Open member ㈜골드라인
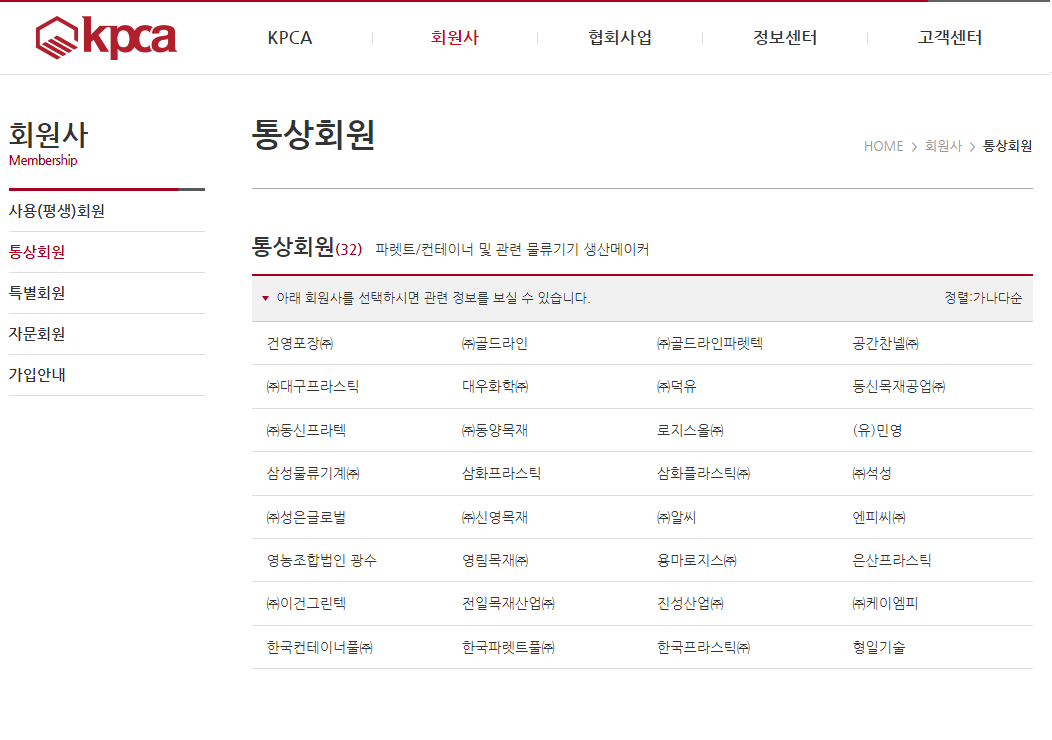 click(494, 343)
